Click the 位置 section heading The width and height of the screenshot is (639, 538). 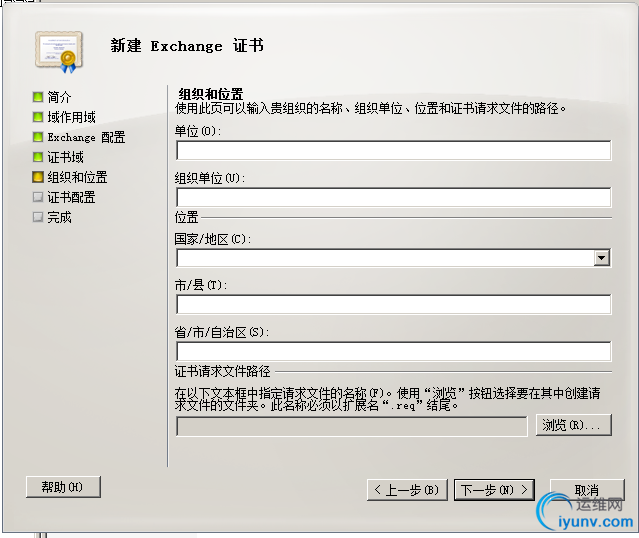pyautogui.click(x=186, y=217)
